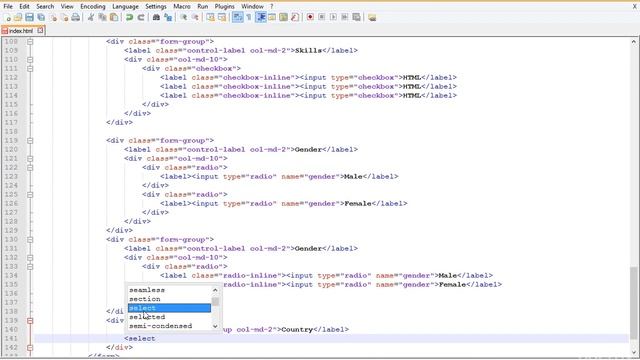The image size is (640, 360).
Task: Choose 'select' in the autocomplete list
Action: (169, 308)
